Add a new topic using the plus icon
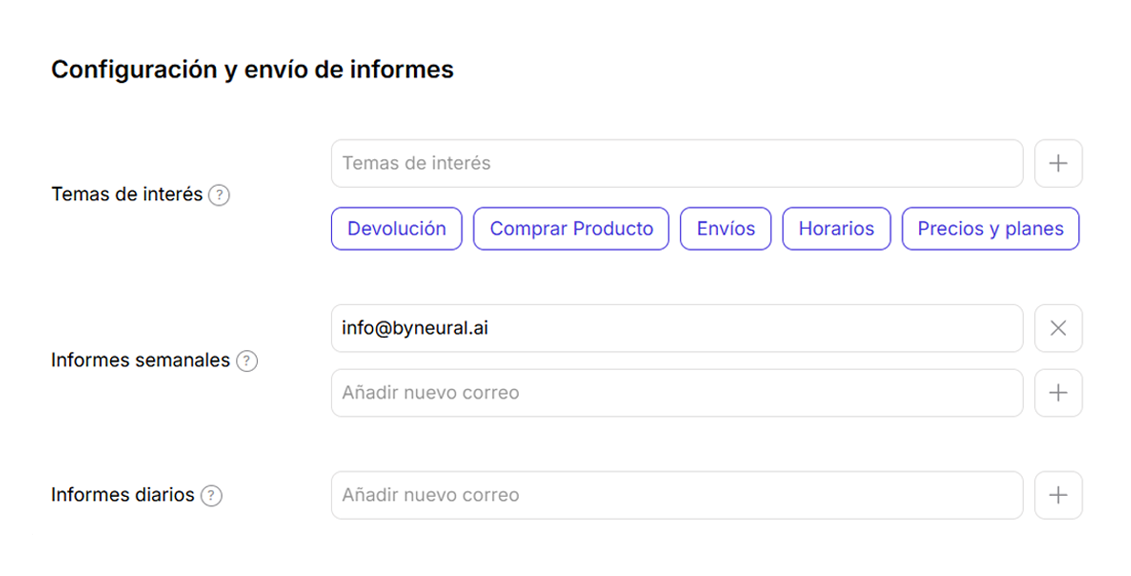Screen dimensions: 1131x576 (1058, 163)
